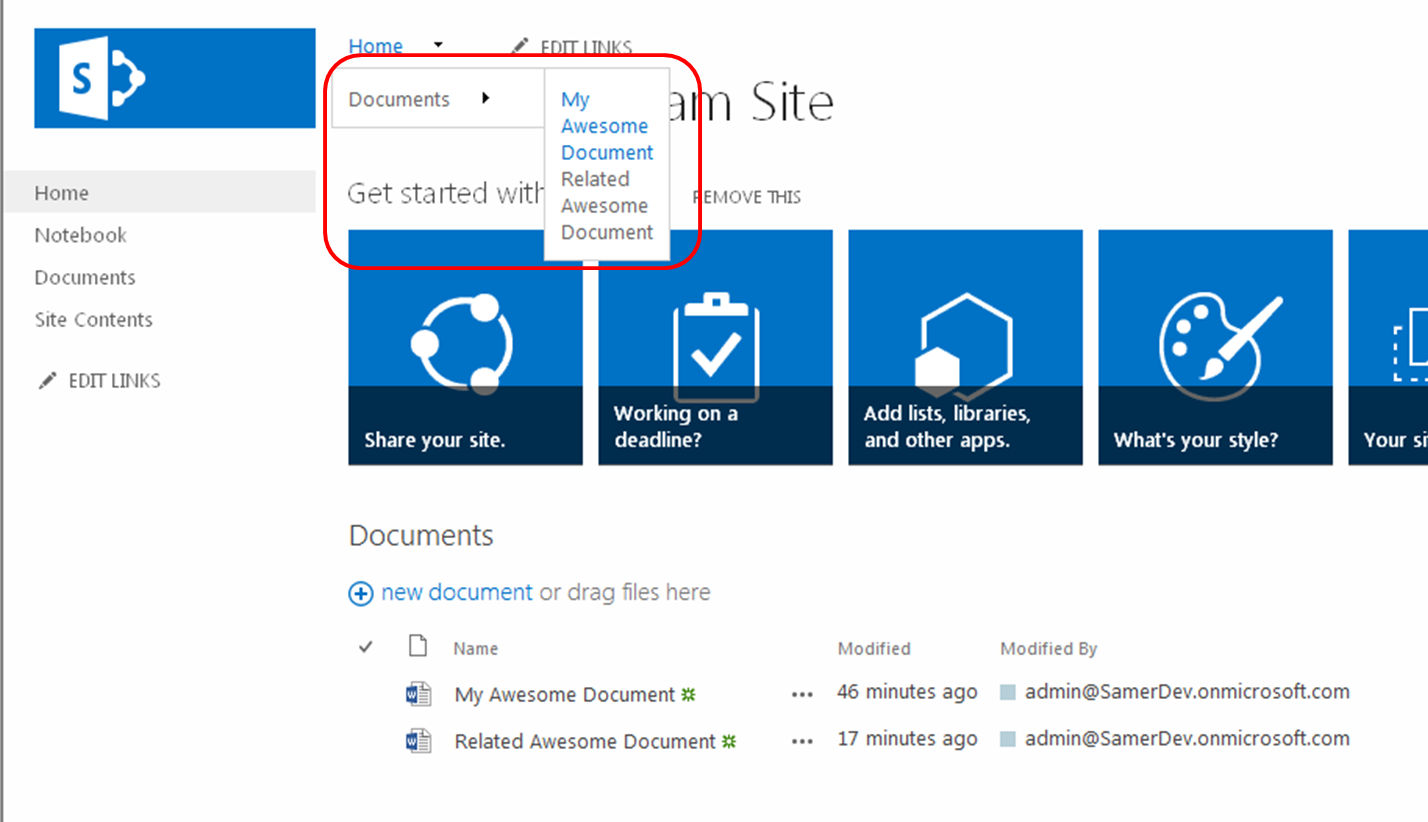Image resolution: width=1428 pixels, height=822 pixels.
Task: Click Word icon for My Awesome Document
Action: (x=418, y=695)
